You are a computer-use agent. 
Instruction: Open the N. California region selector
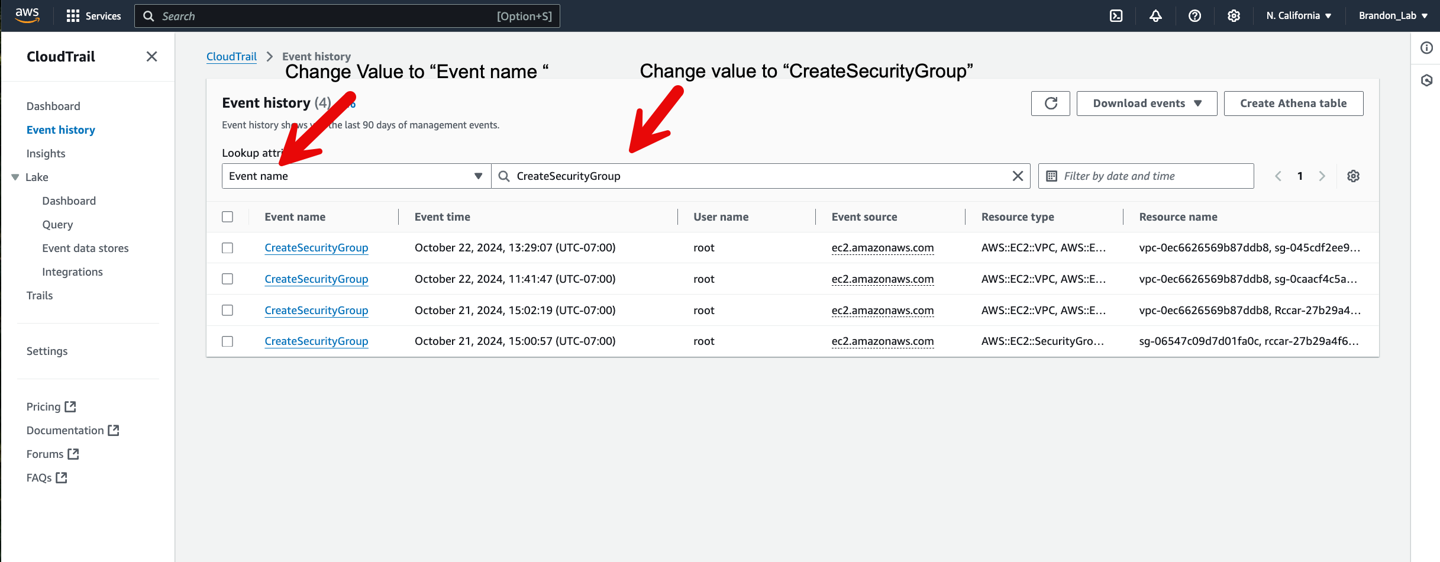(1299, 16)
